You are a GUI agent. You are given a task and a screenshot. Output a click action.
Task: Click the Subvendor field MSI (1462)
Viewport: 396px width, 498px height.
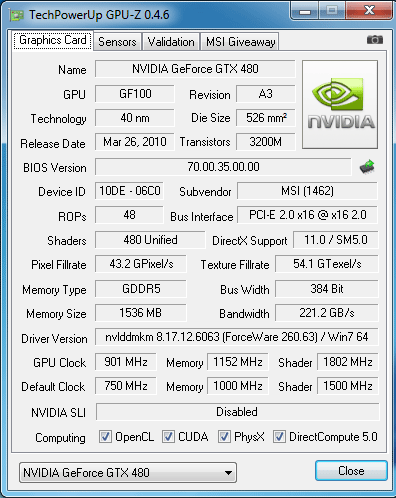coord(307,191)
